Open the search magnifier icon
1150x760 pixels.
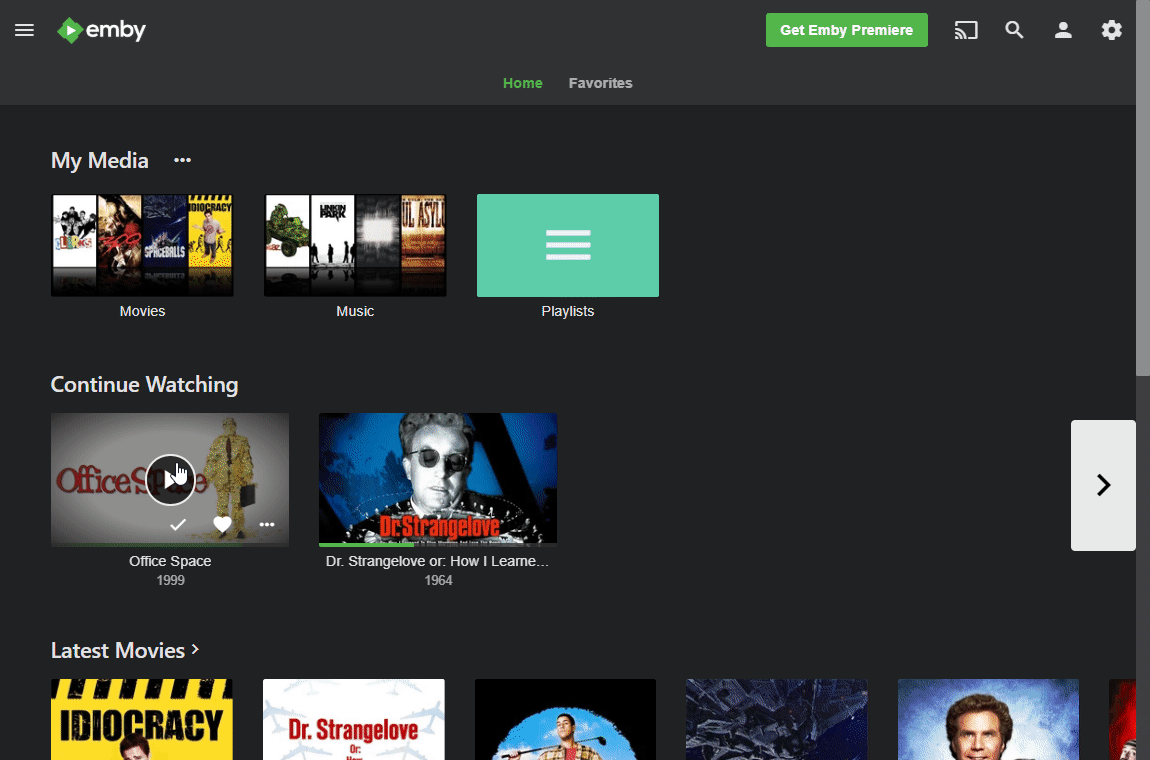[1014, 30]
